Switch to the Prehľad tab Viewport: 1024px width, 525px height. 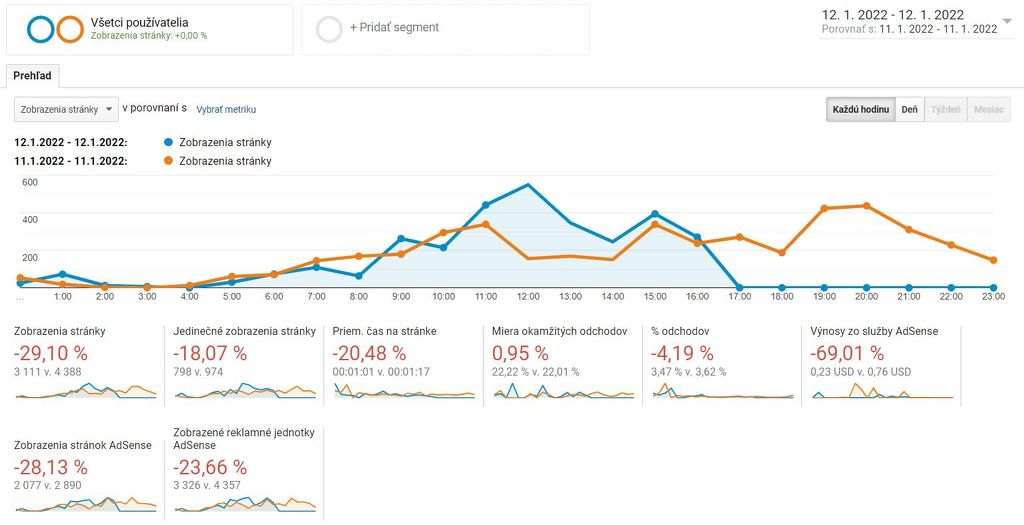click(x=33, y=76)
